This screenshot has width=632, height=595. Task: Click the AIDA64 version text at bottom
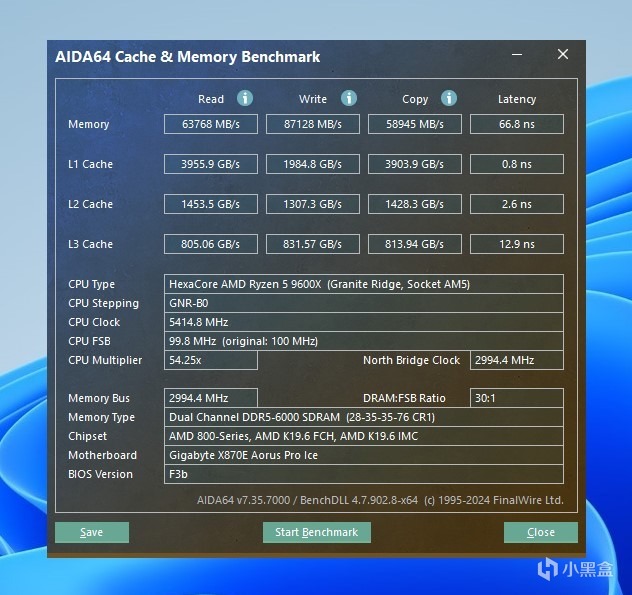click(x=380, y=500)
